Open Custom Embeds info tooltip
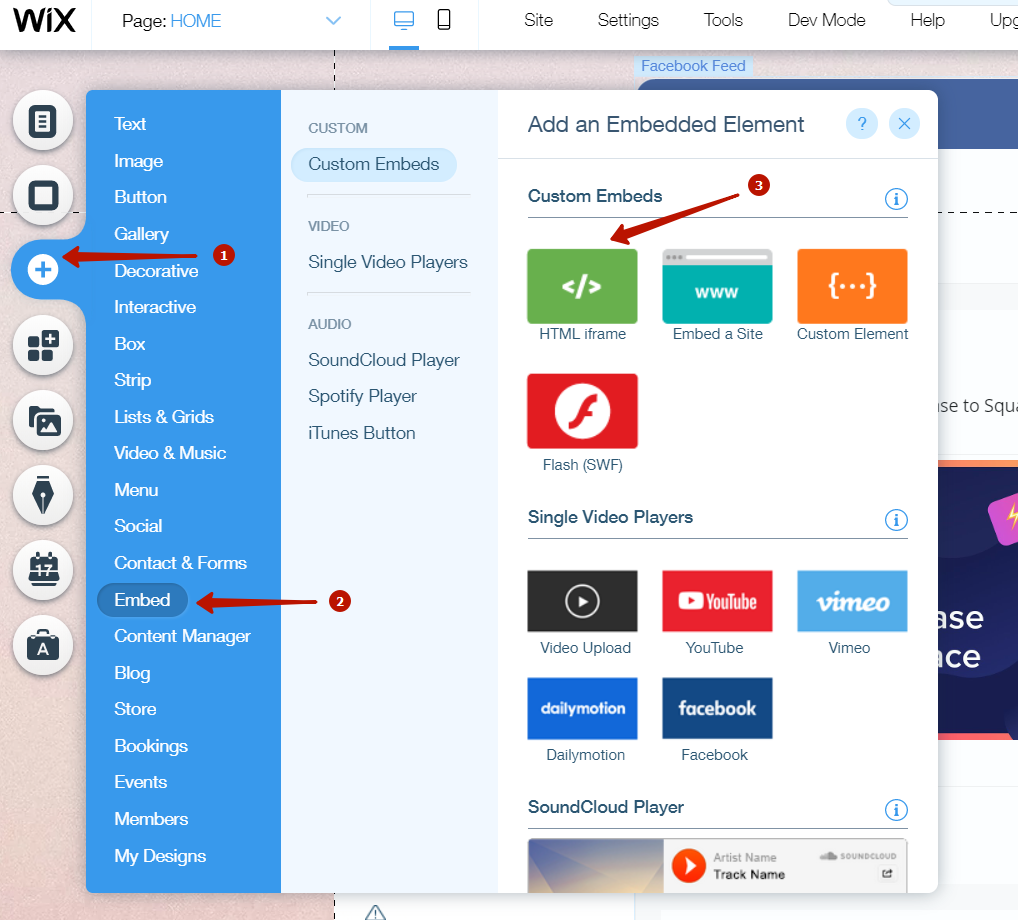 tap(896, 199)
